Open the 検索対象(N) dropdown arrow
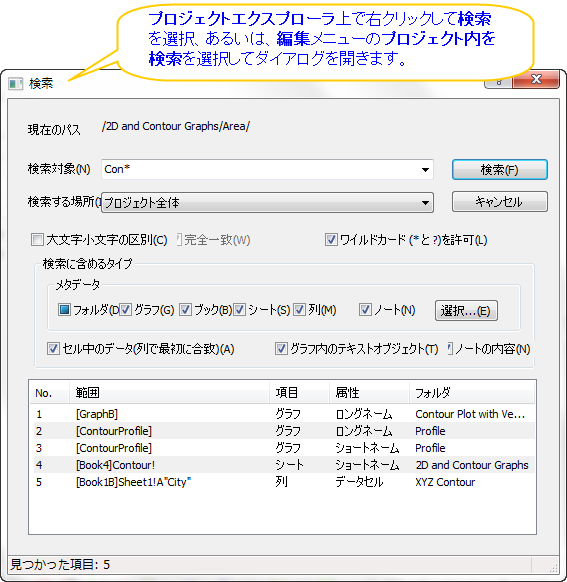The height and width of the screenshot is (582, 567). pos(425,170)
